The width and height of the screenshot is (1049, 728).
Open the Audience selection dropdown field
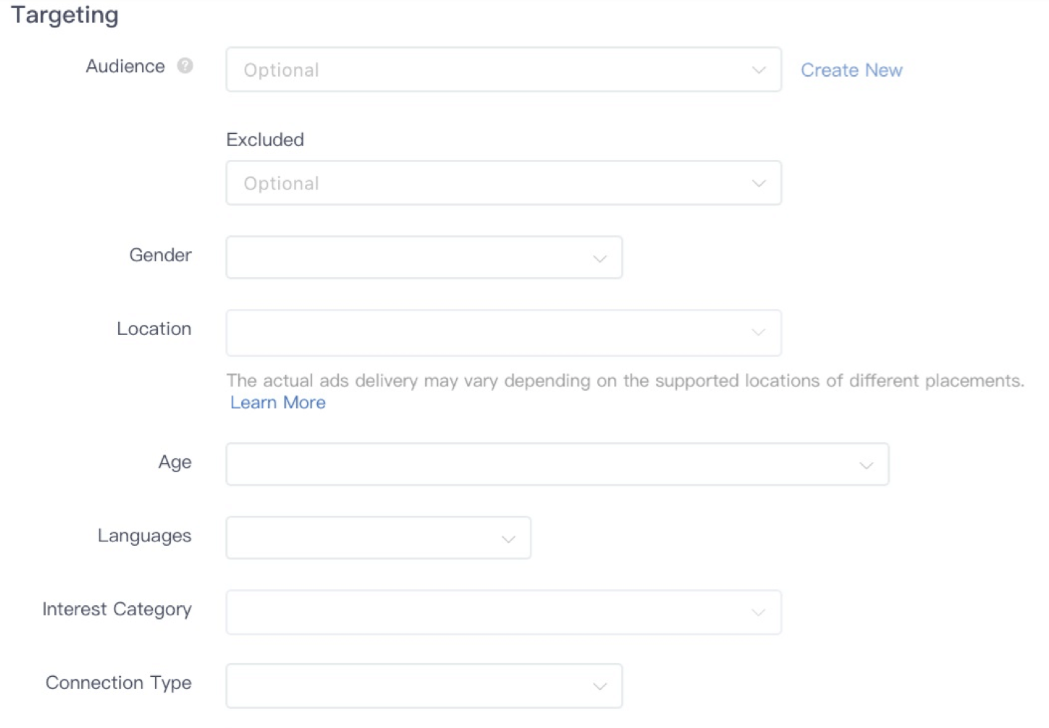(x=490, y=70)
